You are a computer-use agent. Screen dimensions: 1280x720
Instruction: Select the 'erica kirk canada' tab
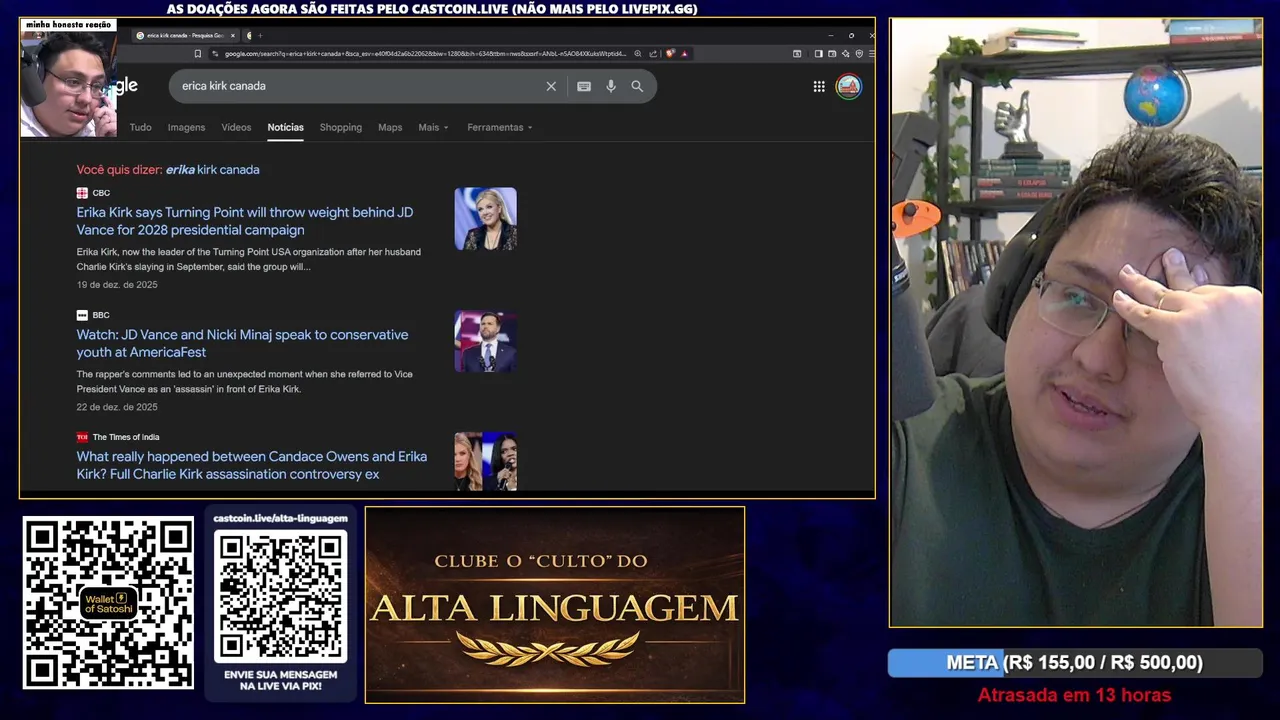[185, 36]
